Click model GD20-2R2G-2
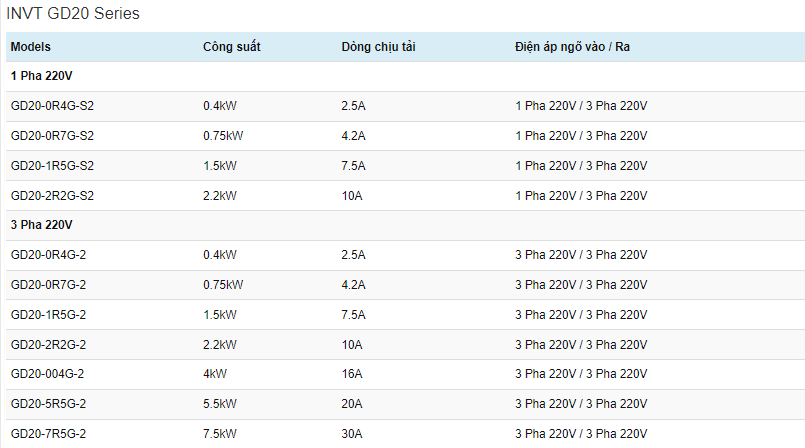805x448 pixels. 48,344
